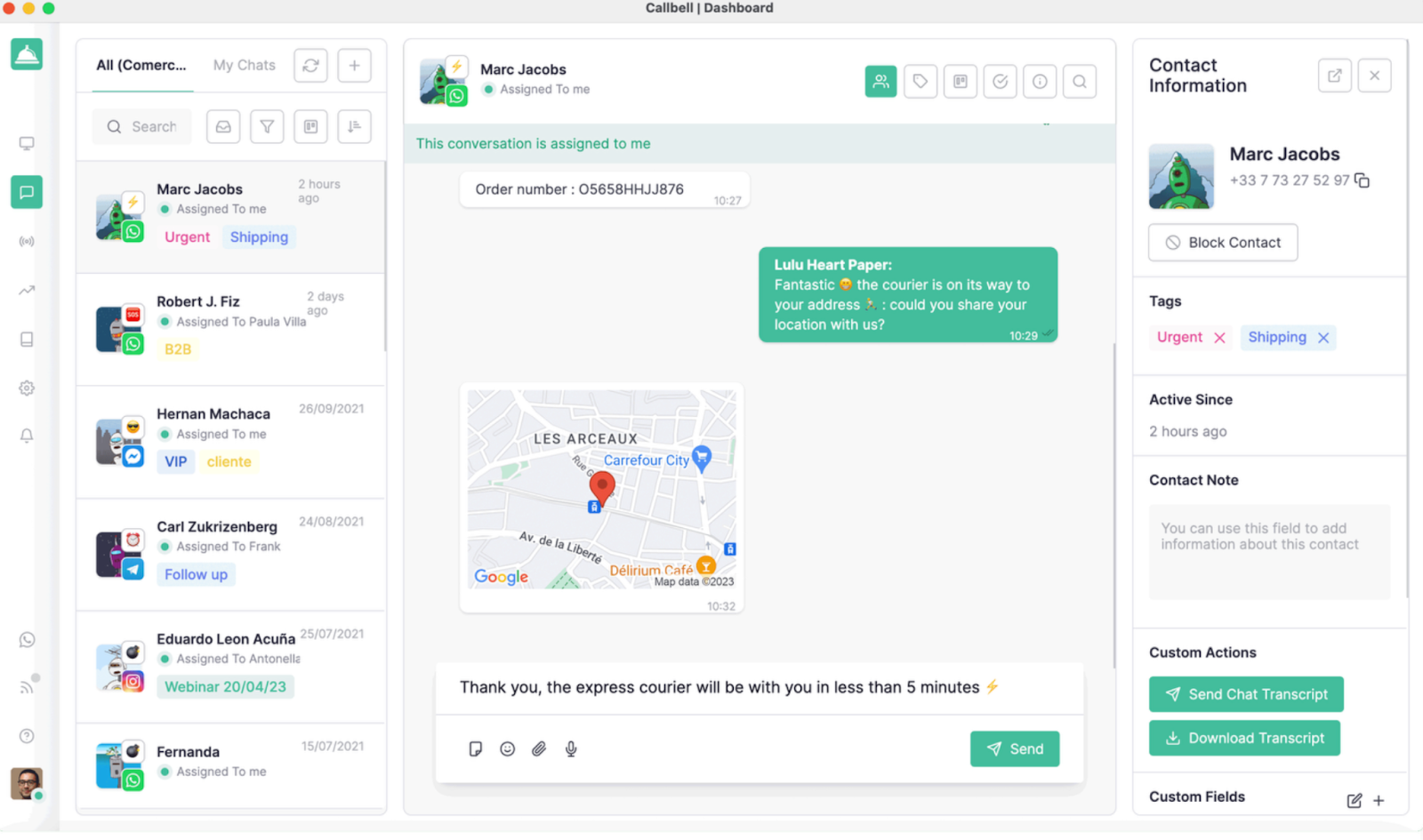Copy Marc Jacobs phone number icon
The width and height of the screenshot is (1423, 840).
coord(1362,180)
